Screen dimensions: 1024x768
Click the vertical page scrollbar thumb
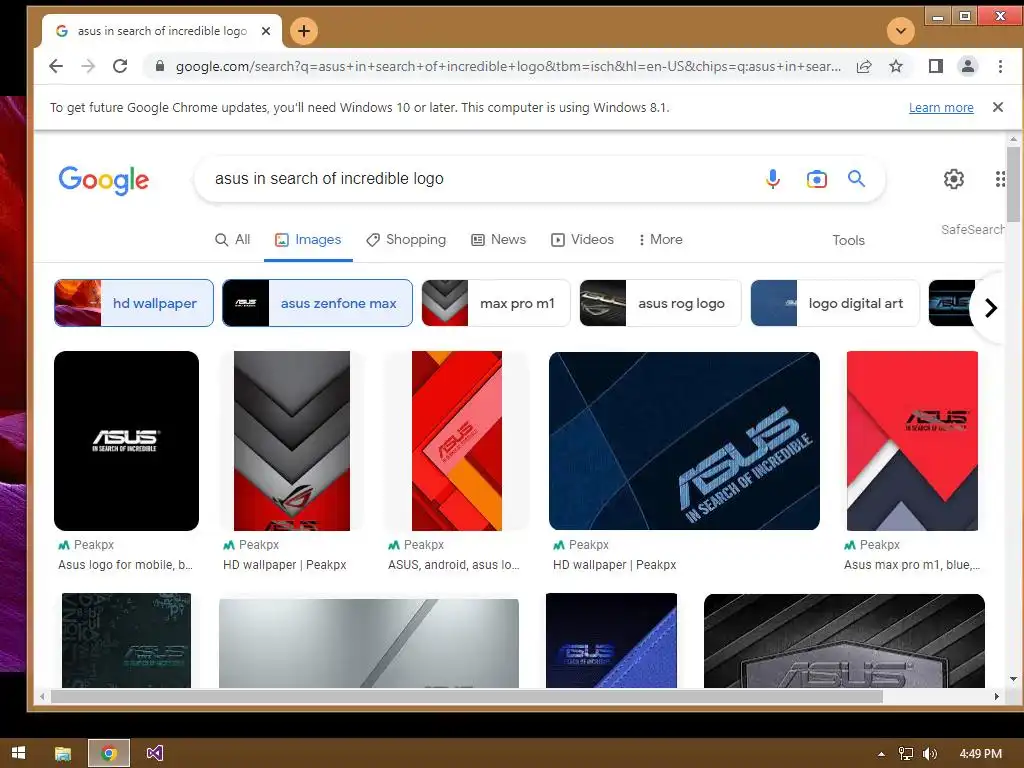point(1013,184)
